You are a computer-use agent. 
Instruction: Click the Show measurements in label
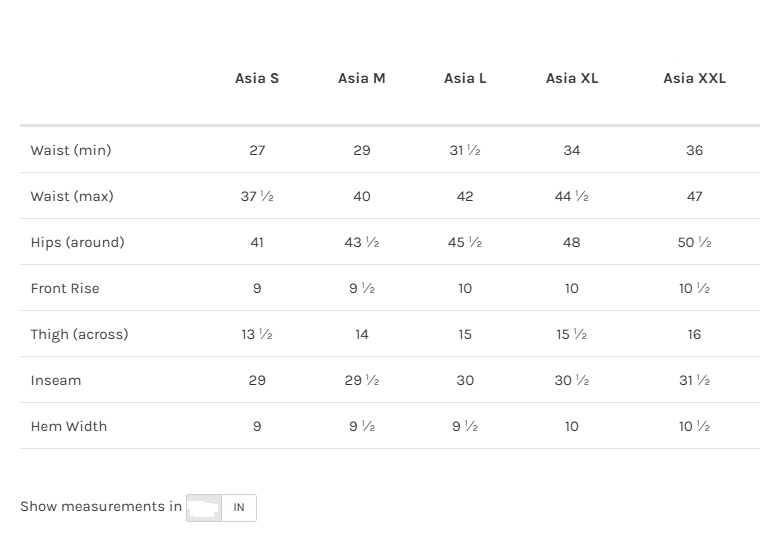(101, 506)
